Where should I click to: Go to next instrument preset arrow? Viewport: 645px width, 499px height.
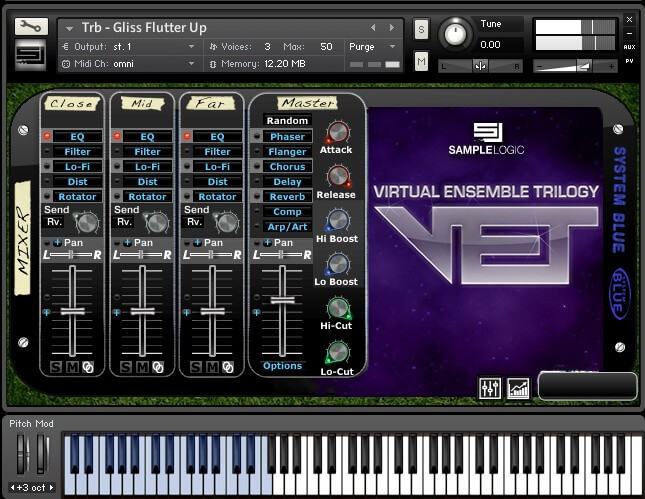click(392, 28)
